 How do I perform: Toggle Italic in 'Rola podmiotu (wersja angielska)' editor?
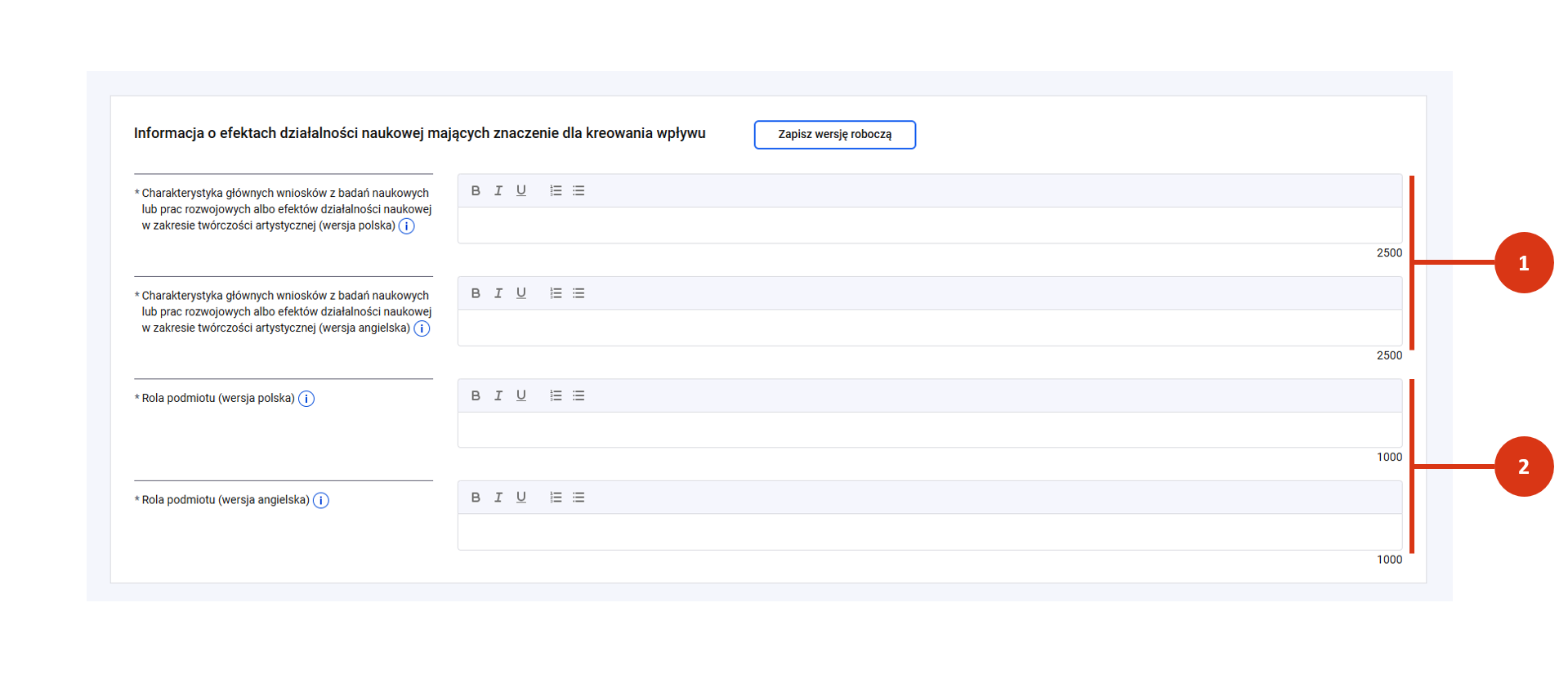(498, 498)
